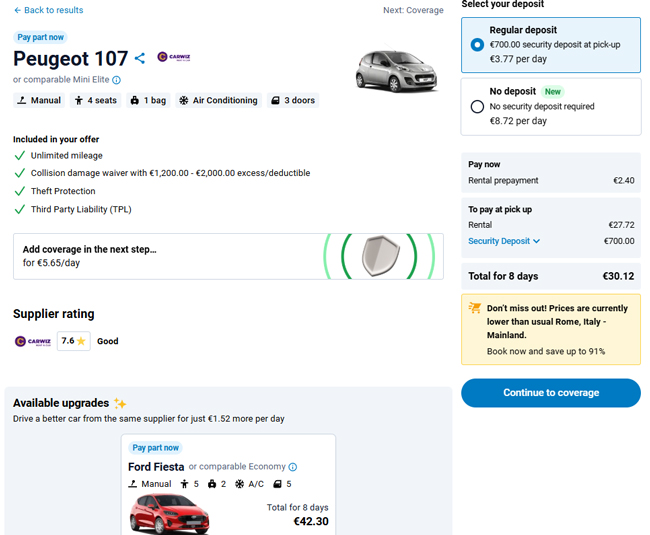Viewport: 650px width, 535px height.
Task: Click the Rental €27.72 pick up amount
Action: click(621, 225)
